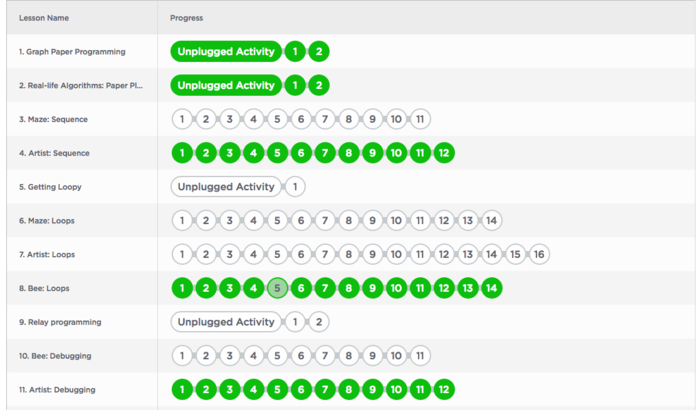Open puzzle 2 in Relay programming
Image resolution: width=700 pixels, height=410 pixels.
318,322
